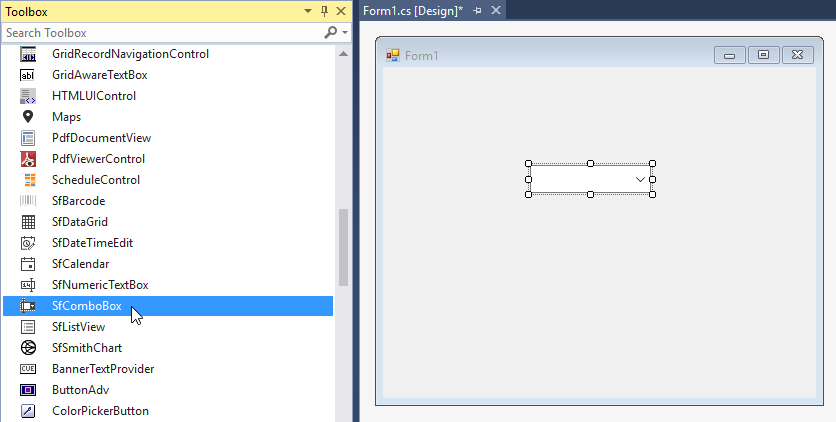
Task: Select the highlighted SfComboBox item
Action: (x=168, y=306)
